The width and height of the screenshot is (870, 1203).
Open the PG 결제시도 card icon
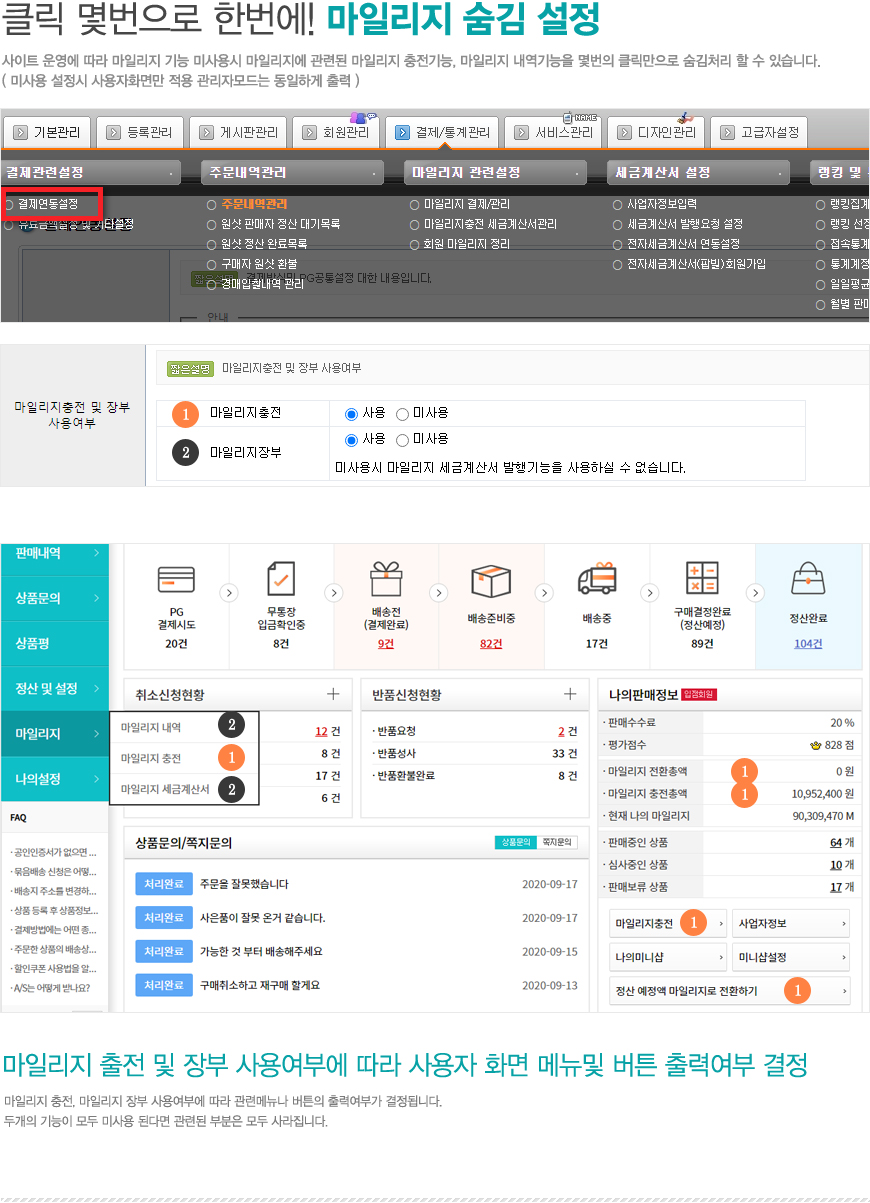176,580
